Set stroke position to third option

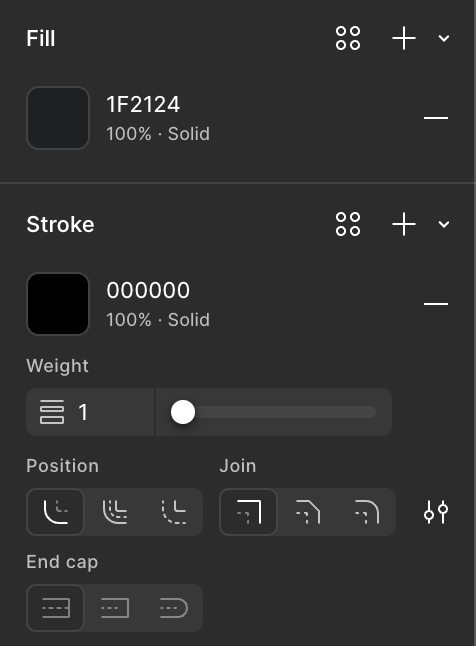click(x=174, y=512)
